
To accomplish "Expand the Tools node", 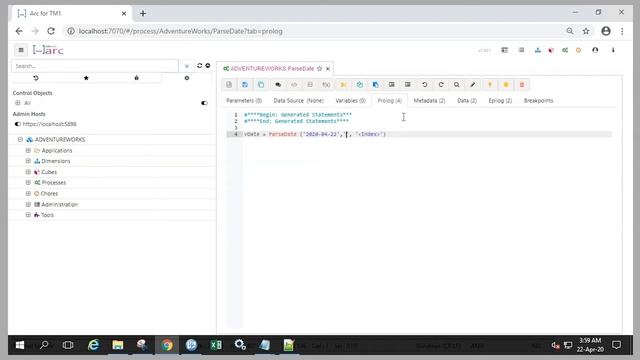I will (28, 215).
